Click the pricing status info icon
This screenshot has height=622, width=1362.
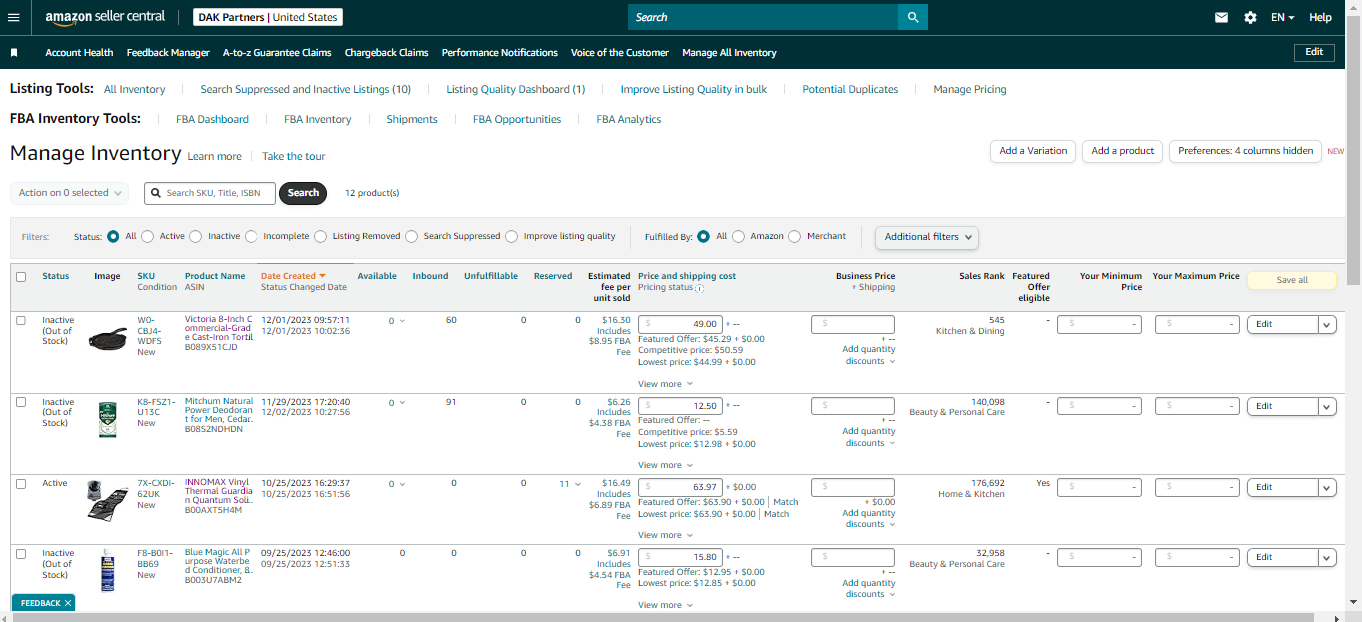coord(699,288)
